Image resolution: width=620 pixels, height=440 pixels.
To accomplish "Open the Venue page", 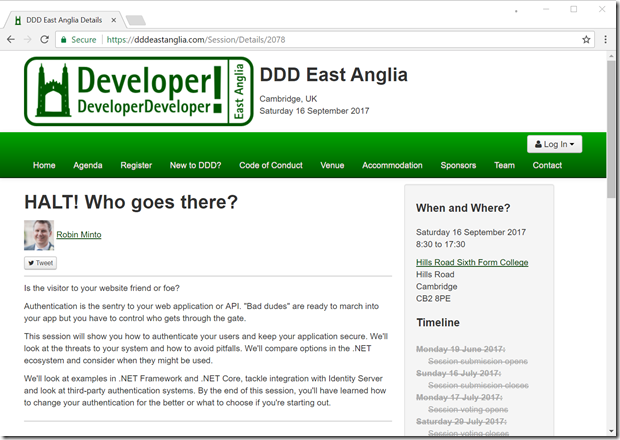I will pyautogui.click(x=332, y=165).
